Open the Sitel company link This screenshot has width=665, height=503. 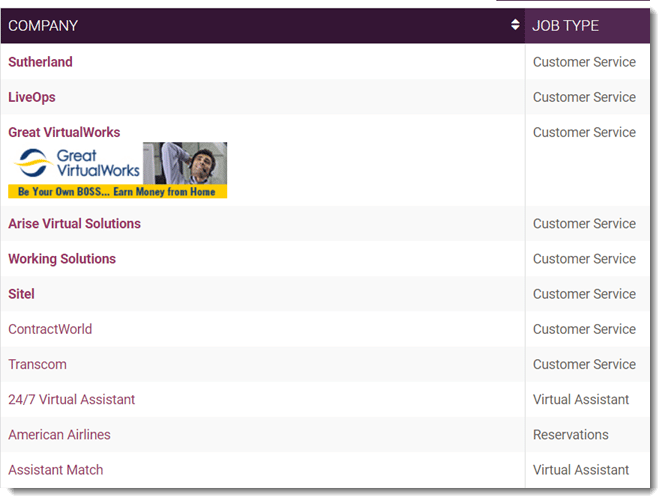tap(21, 294)
